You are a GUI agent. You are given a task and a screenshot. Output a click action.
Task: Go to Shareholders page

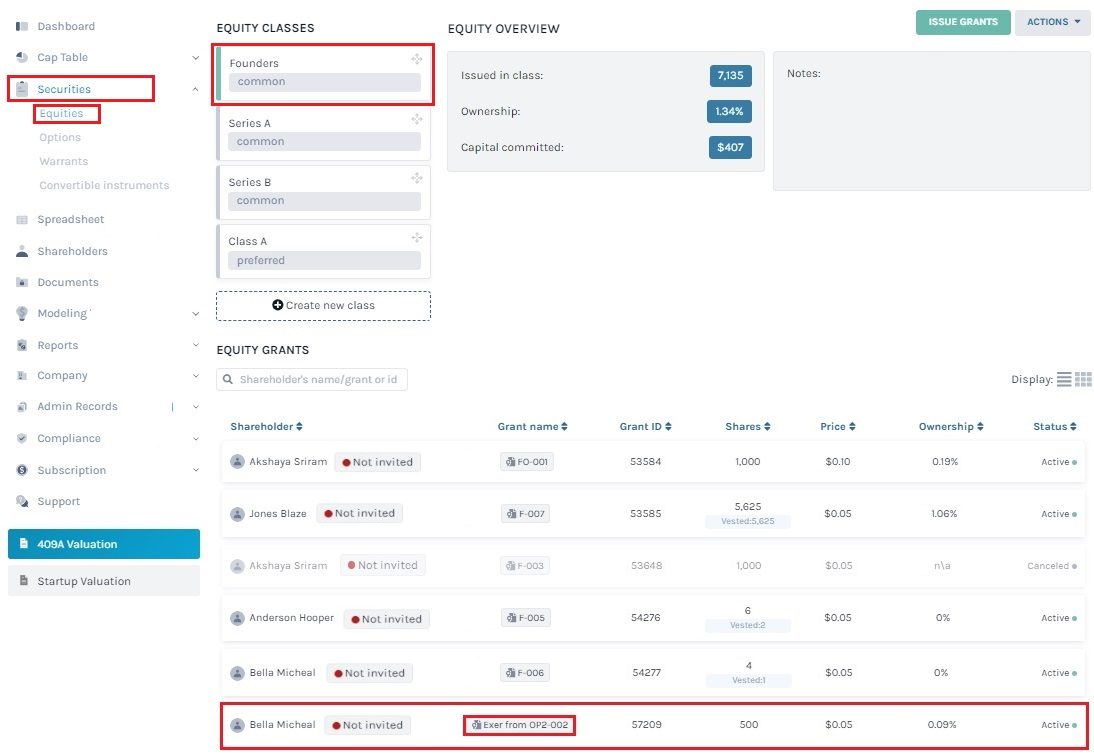tap(73, 251)
